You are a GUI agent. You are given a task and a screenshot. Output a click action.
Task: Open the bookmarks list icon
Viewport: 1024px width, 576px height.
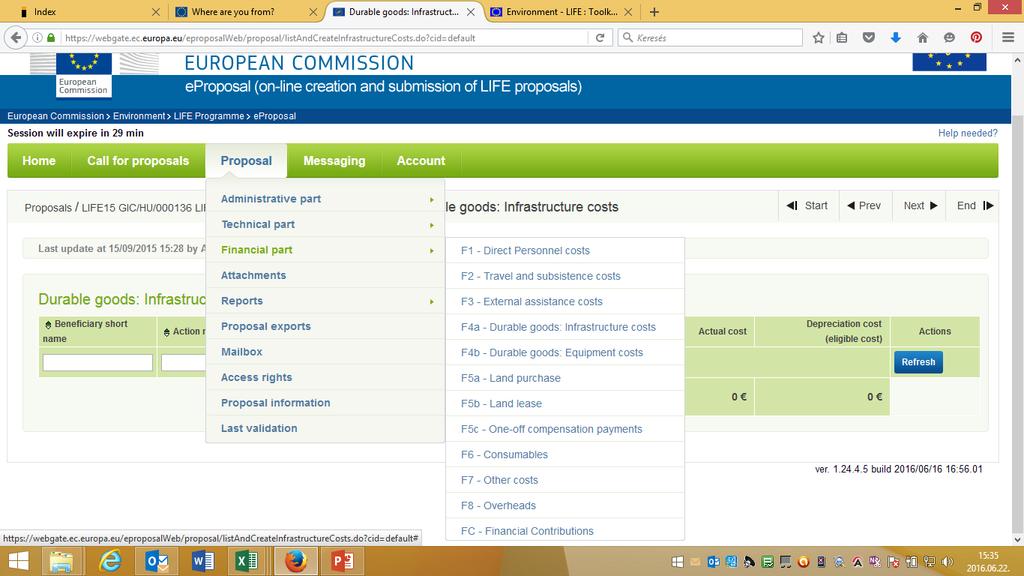click(x=842, y=38)
